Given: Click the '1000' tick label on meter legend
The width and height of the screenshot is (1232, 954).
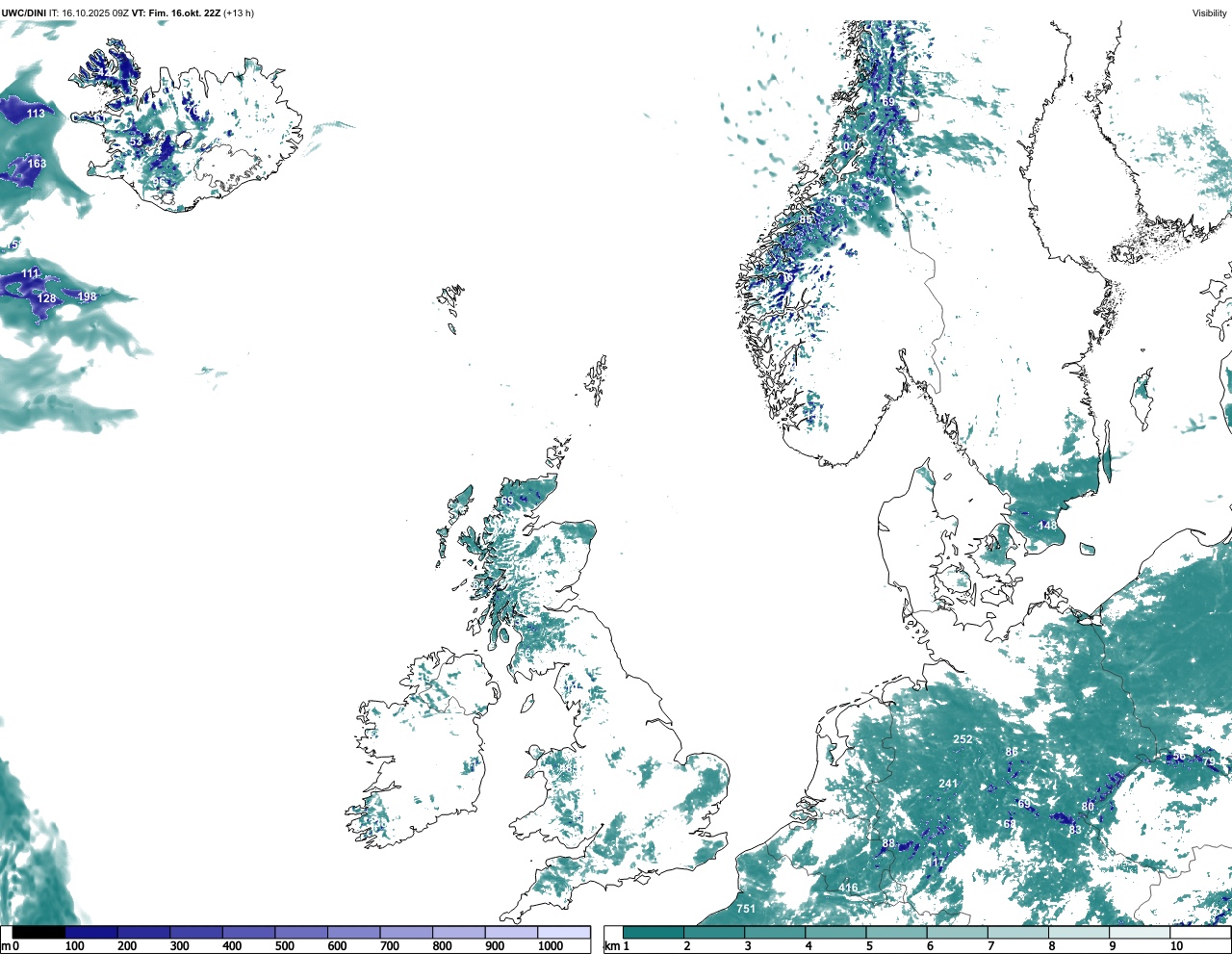Looking at the screenshot, I should tap(551, 946).
